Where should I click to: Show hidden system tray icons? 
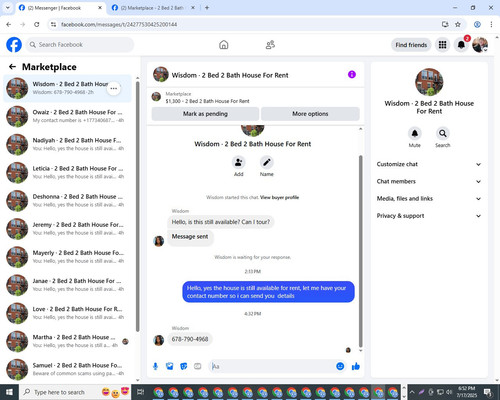[x=412, y=392]
